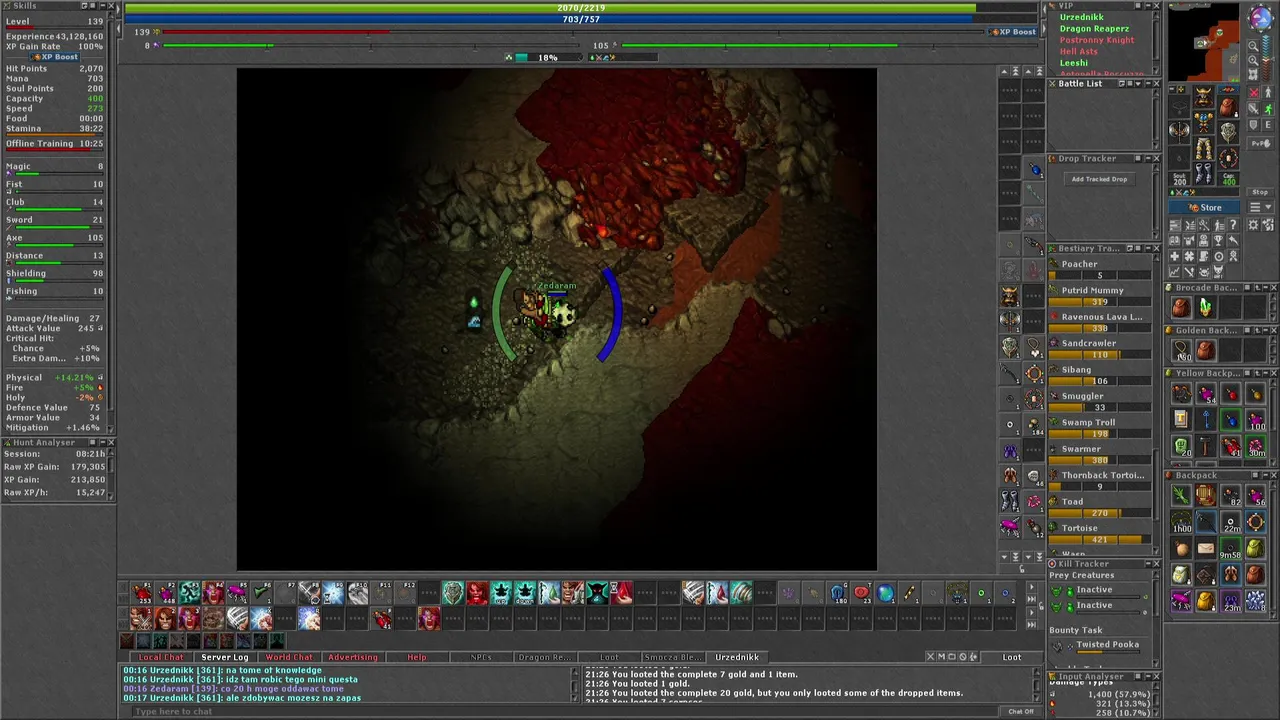
Task: Open the Help chat tab
Action: 417,657
